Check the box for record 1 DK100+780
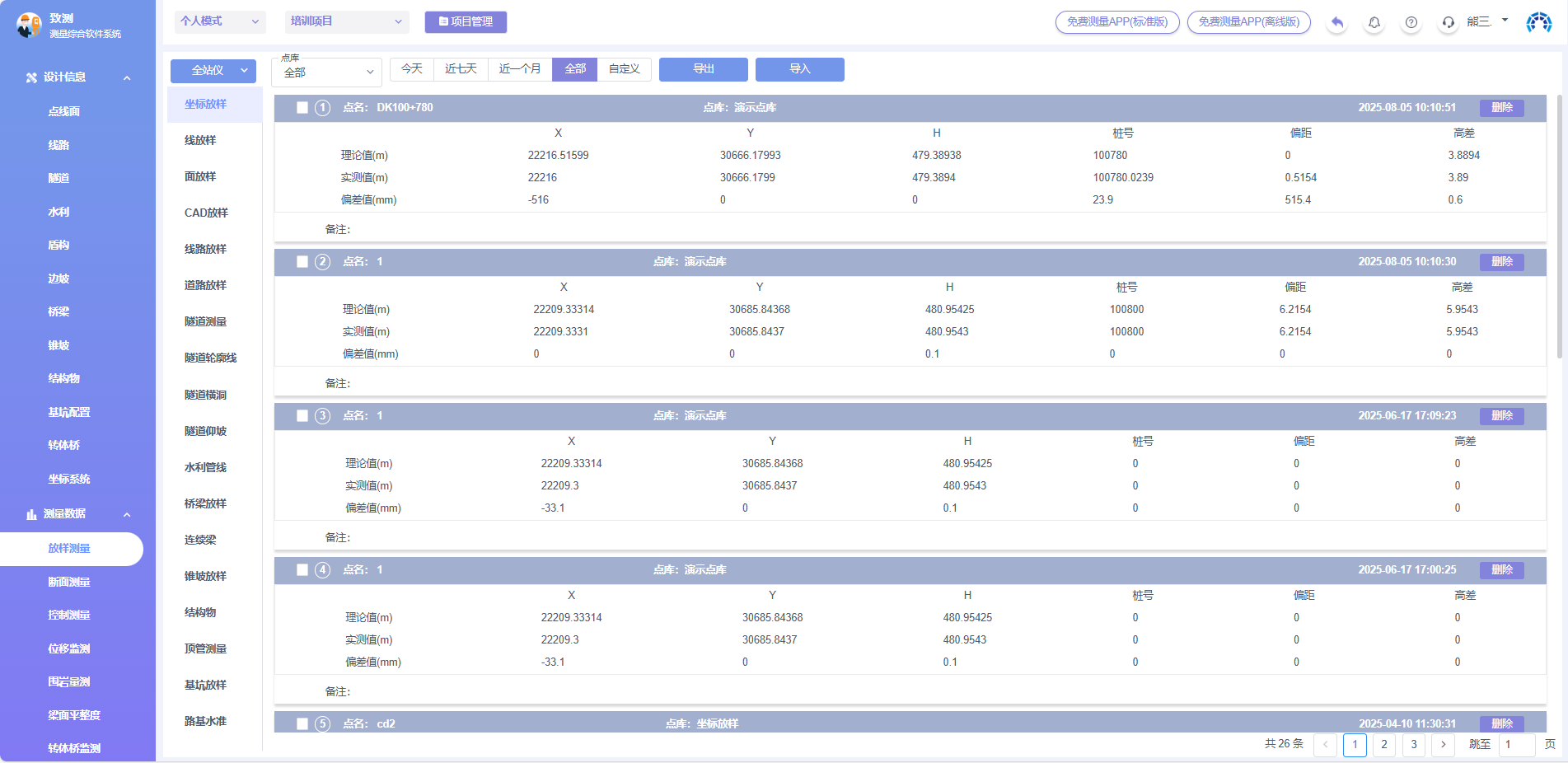Viewport: 1568px width, 763px height. [x=302, y=108]
